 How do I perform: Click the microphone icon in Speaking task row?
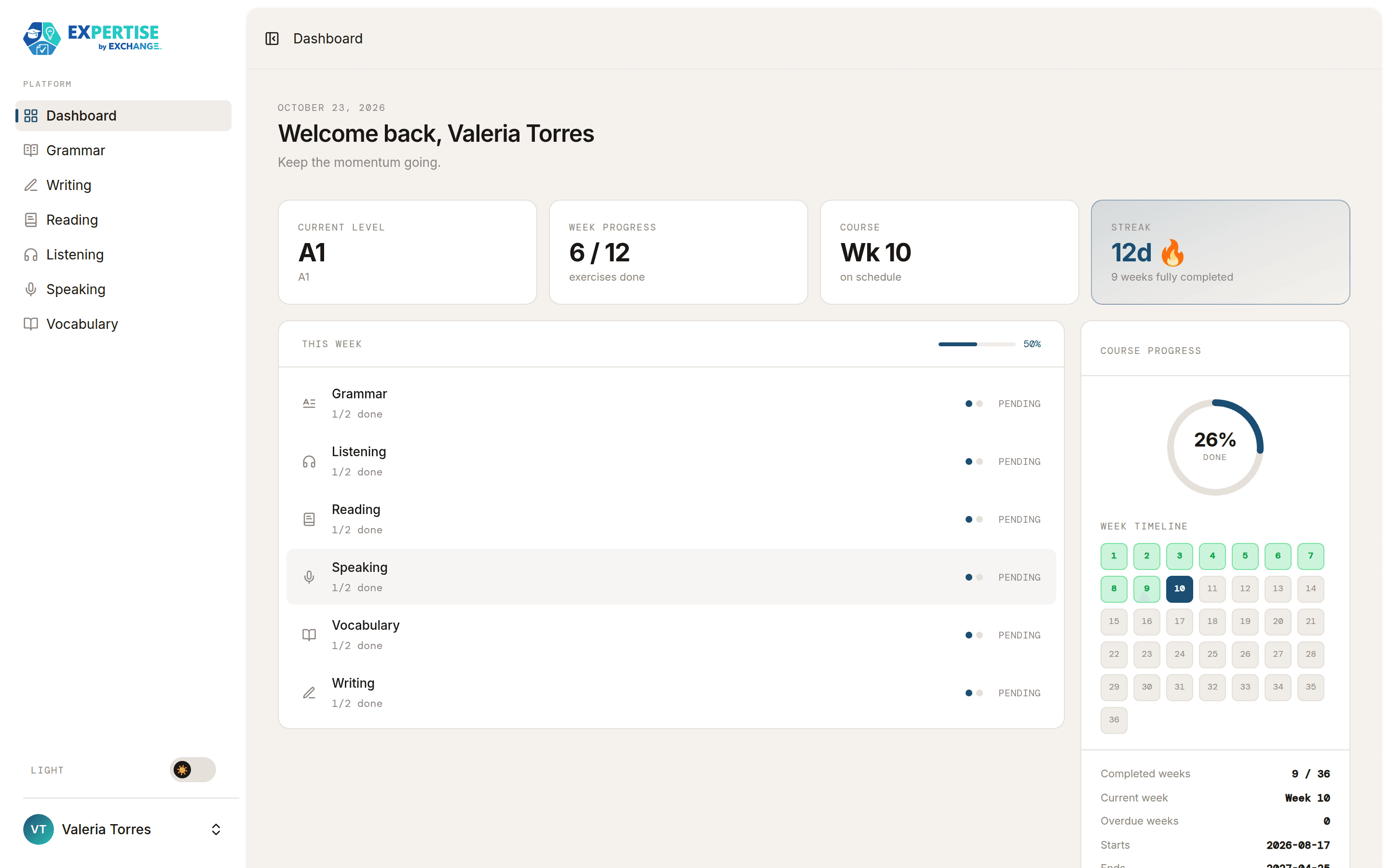pos(309,577)
